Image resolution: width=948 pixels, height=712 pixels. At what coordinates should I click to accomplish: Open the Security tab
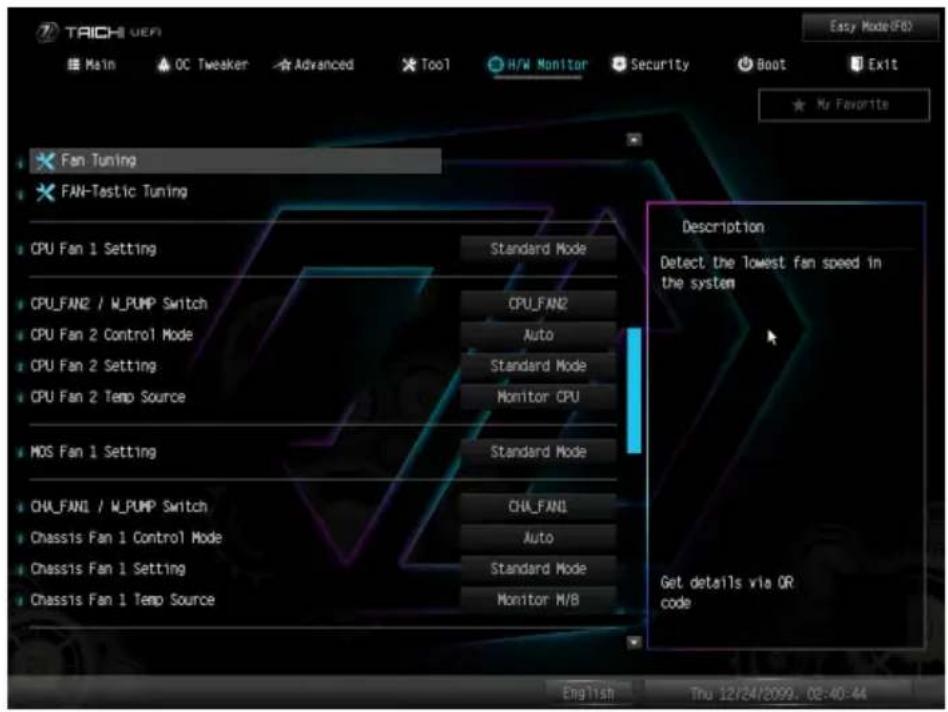point(651,65)
